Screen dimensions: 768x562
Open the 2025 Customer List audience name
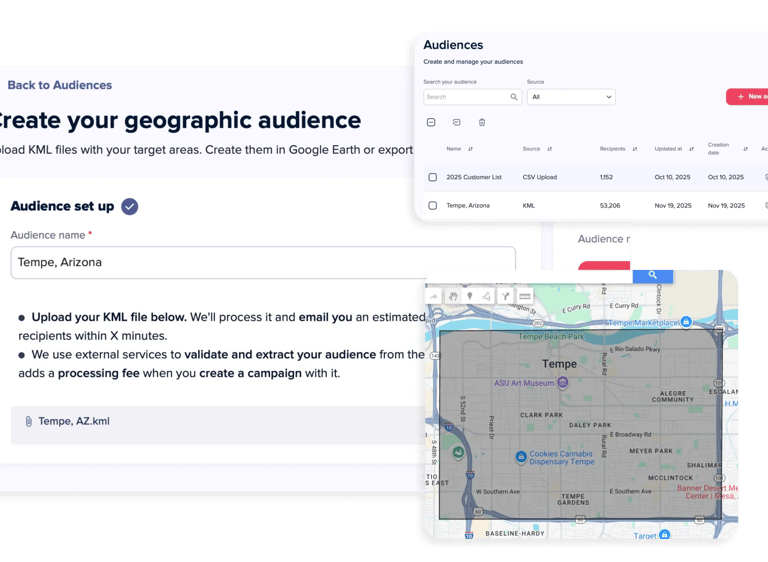pos(474,177)
